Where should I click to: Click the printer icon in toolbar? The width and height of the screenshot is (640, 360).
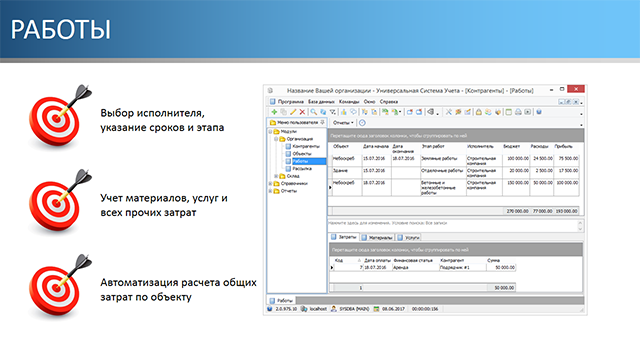click(518, 112)
